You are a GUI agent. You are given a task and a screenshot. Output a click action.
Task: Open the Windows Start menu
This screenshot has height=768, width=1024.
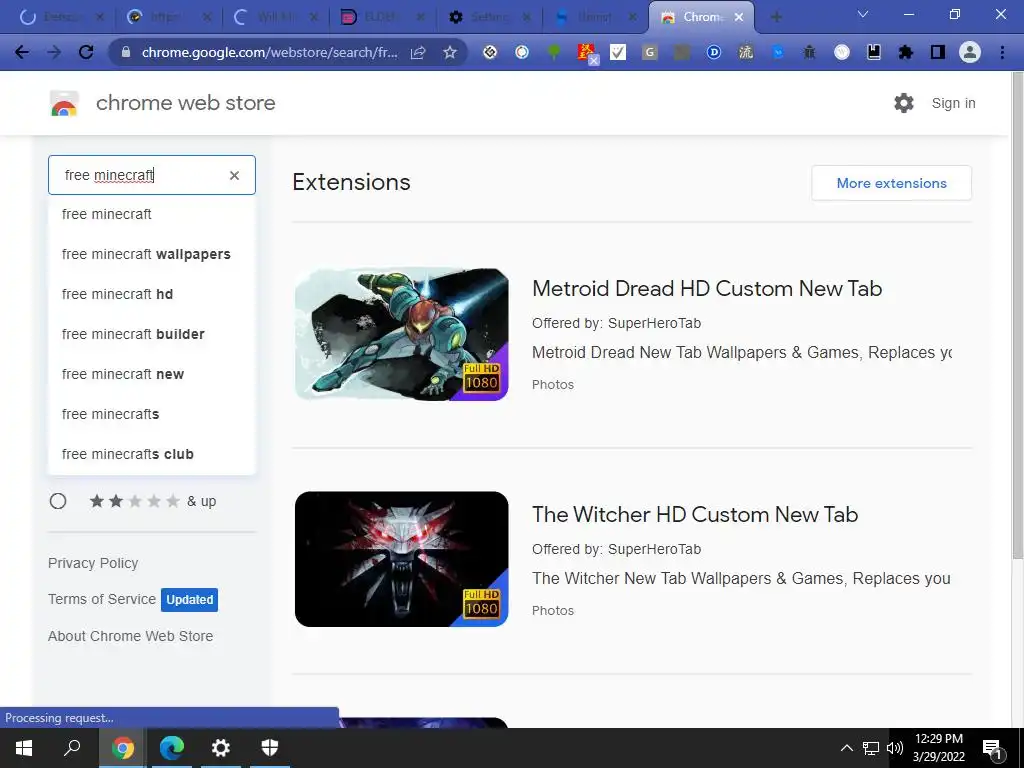[x=24, y=748]
